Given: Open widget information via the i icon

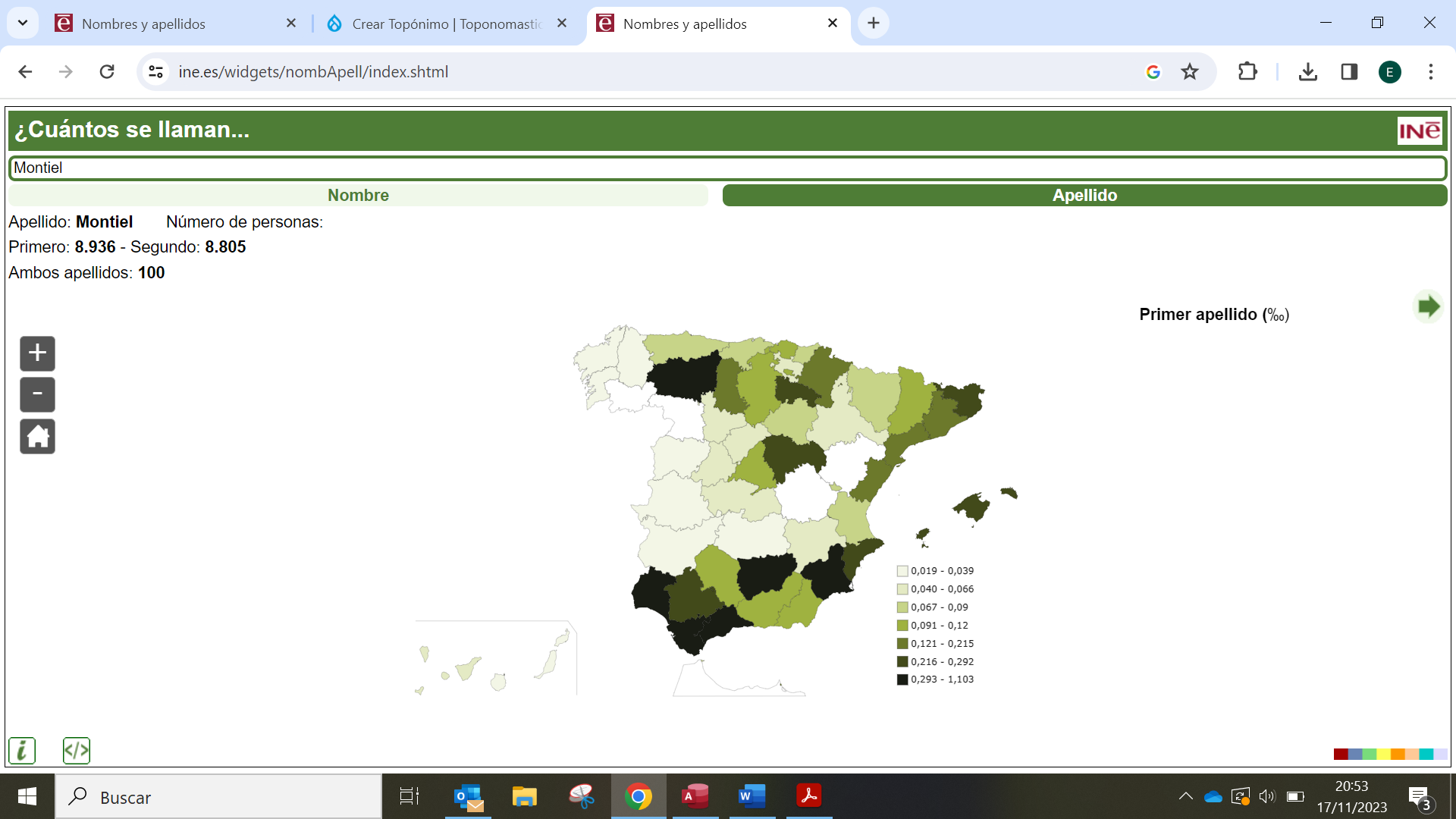Looking at the screenshot, I should coord(22,750).
